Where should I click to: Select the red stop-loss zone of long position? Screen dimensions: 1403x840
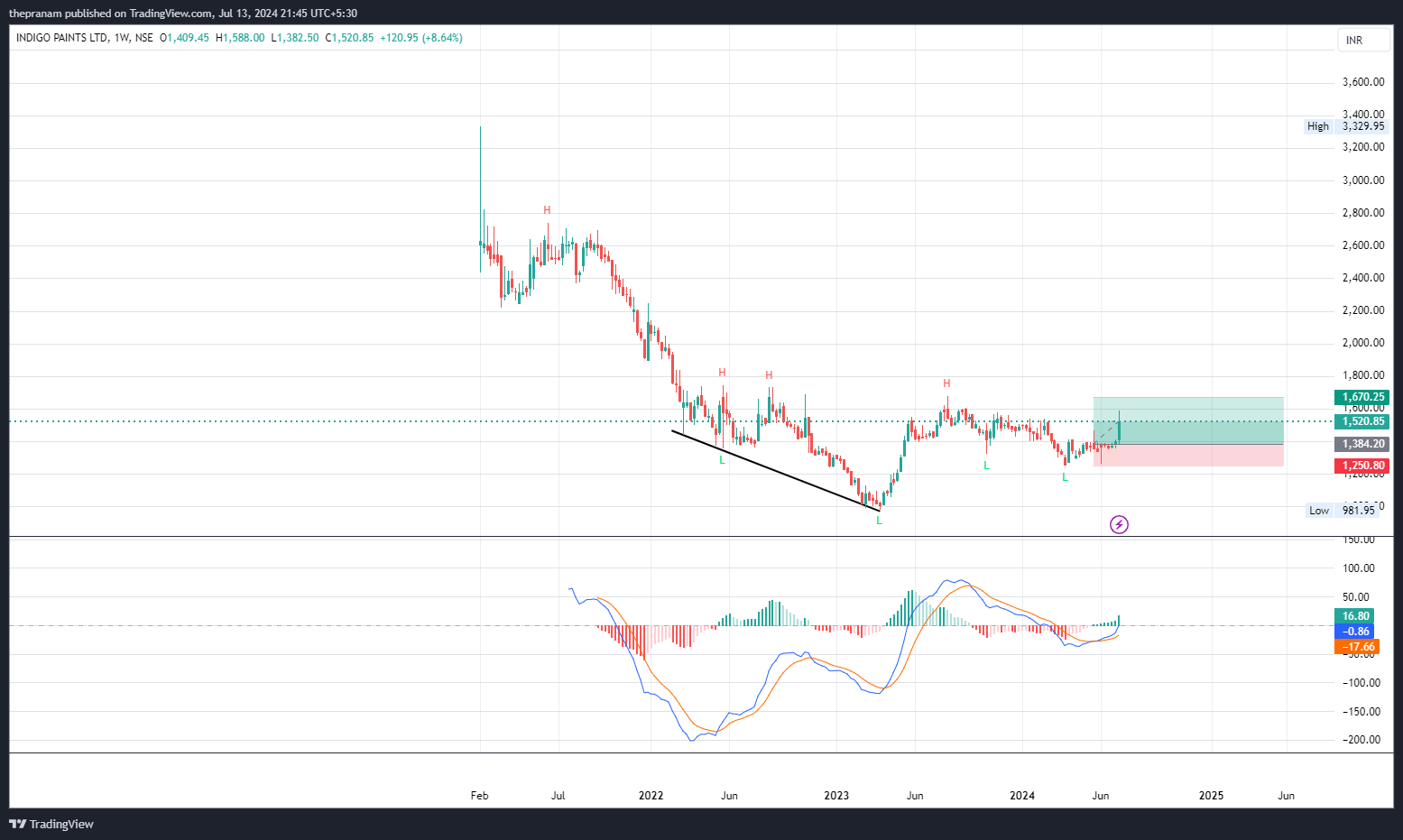point(1188,455)
